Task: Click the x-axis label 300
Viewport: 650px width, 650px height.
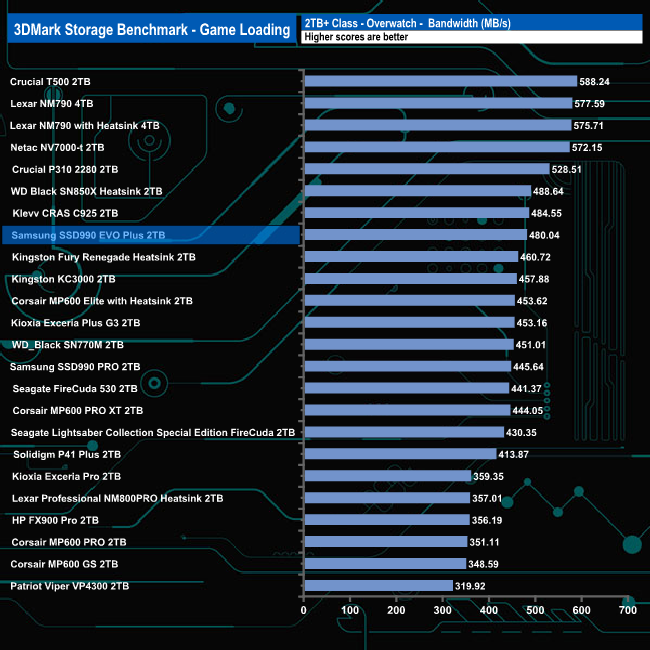Action: coord(442,611)
